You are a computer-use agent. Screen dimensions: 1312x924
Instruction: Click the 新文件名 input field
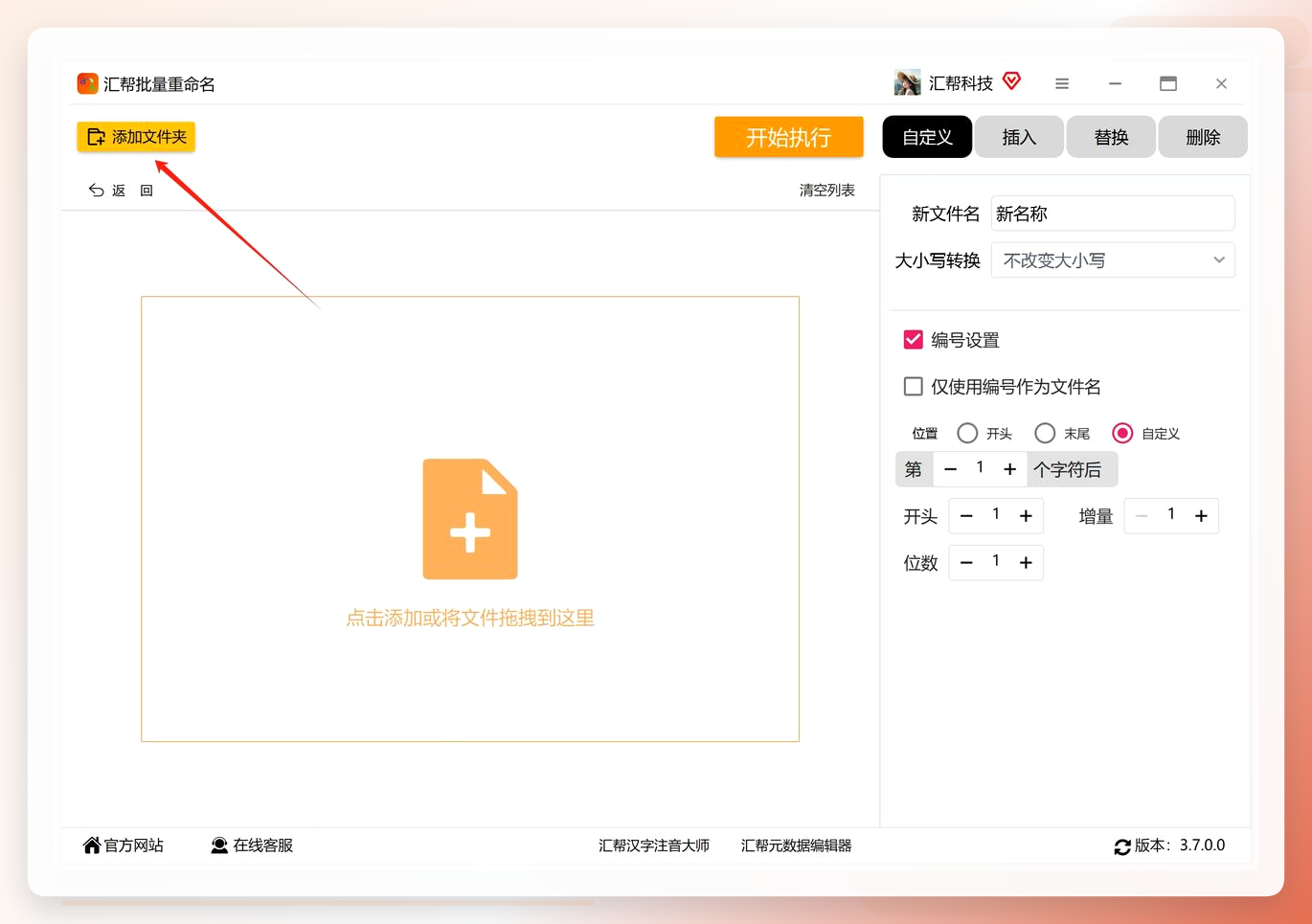pos(1112,214)
